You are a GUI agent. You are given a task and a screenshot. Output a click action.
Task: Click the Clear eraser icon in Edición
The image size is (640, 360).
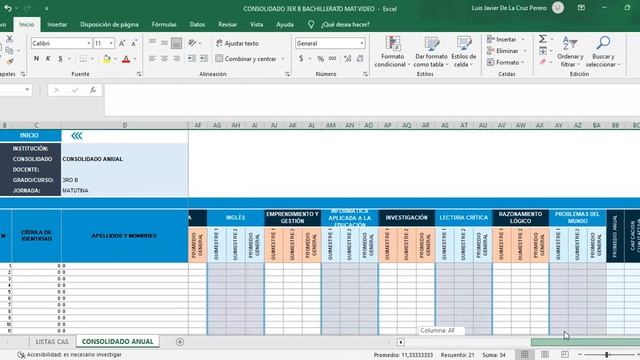pyautogui.click(x=542, y=62)
